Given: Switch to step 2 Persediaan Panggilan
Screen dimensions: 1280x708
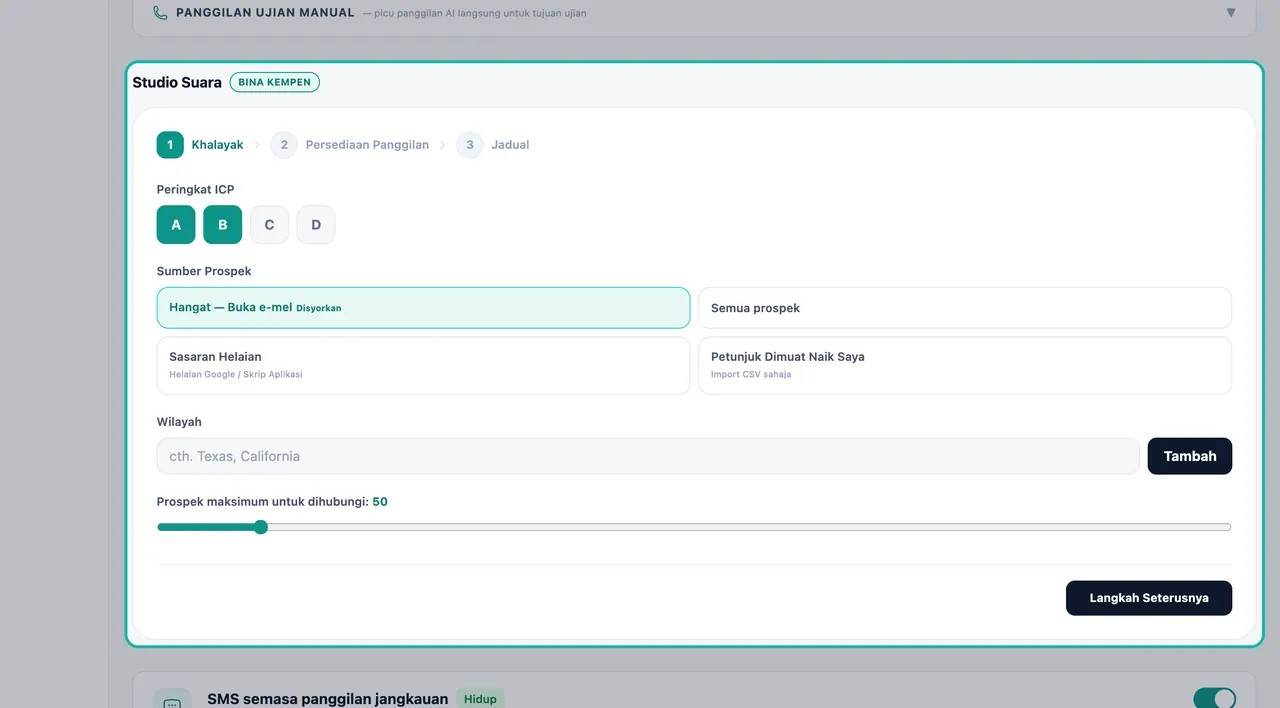Looking at the screenshot, I should 350,145.
